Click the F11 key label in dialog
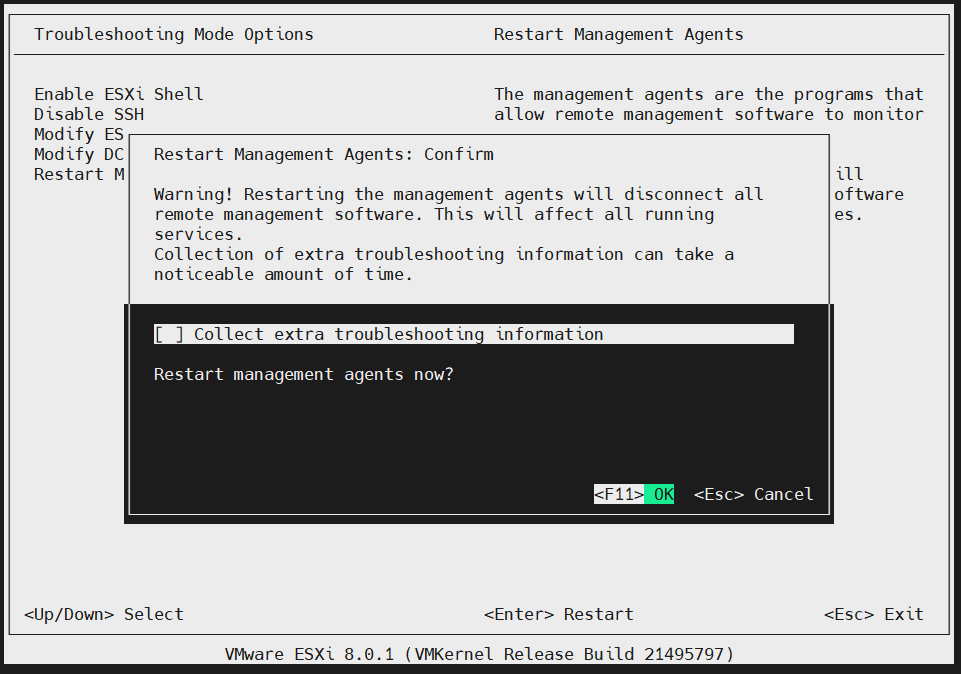Screen dimensions: 961x674 [x=618, y=494]
